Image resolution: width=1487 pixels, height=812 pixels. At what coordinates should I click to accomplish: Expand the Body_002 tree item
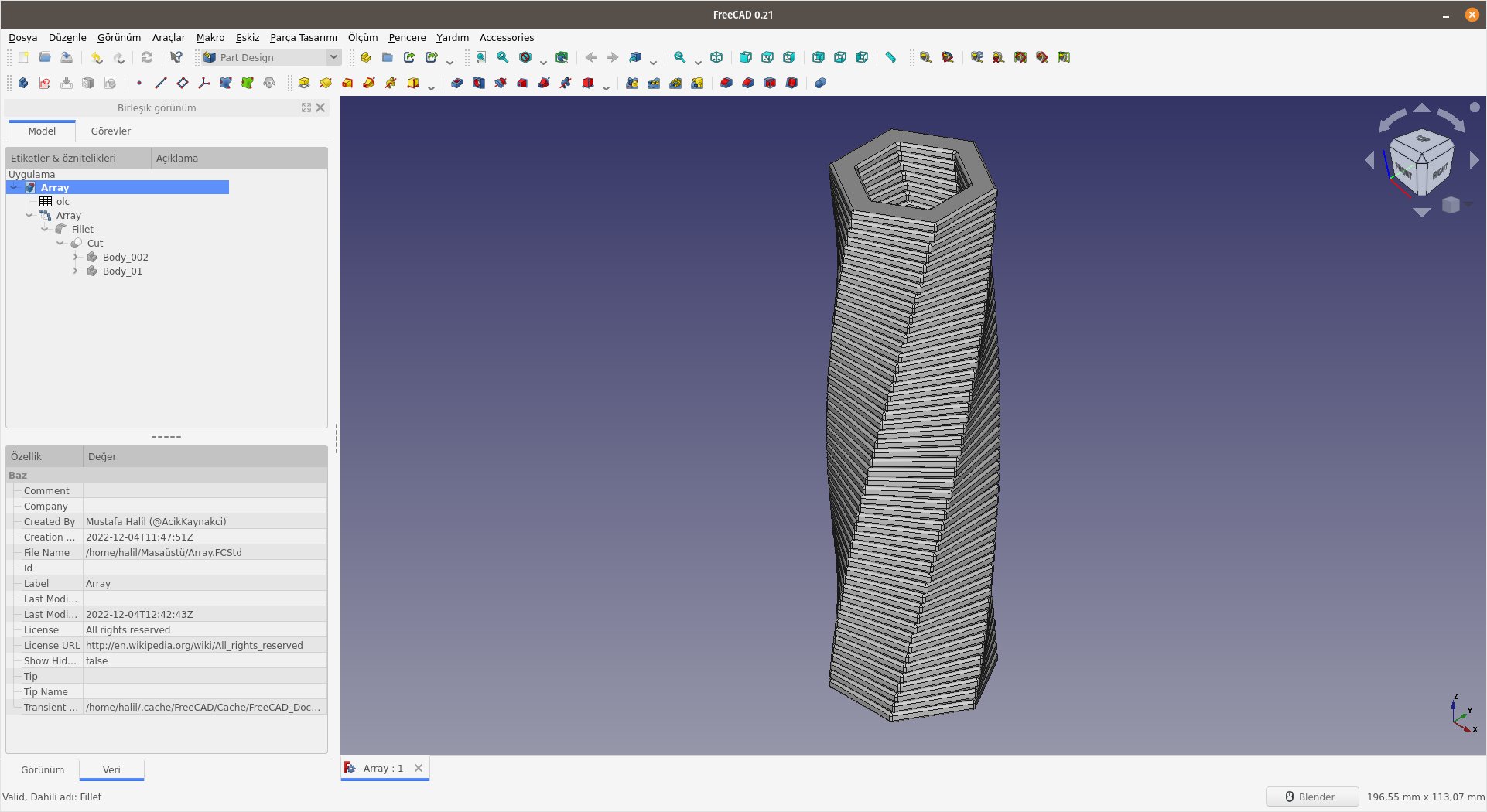click(76, 257)
